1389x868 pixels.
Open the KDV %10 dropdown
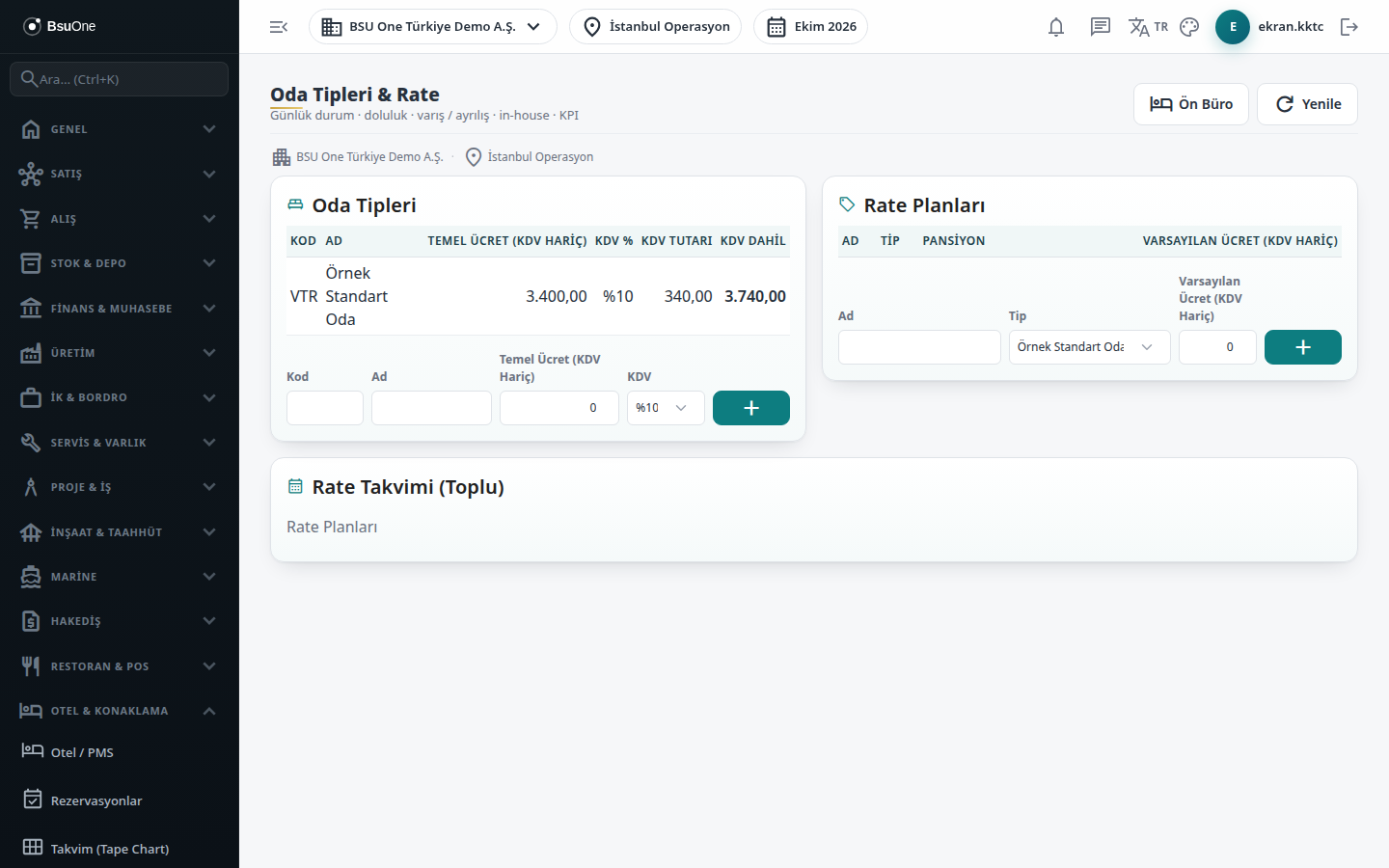(x=666, y=408)
